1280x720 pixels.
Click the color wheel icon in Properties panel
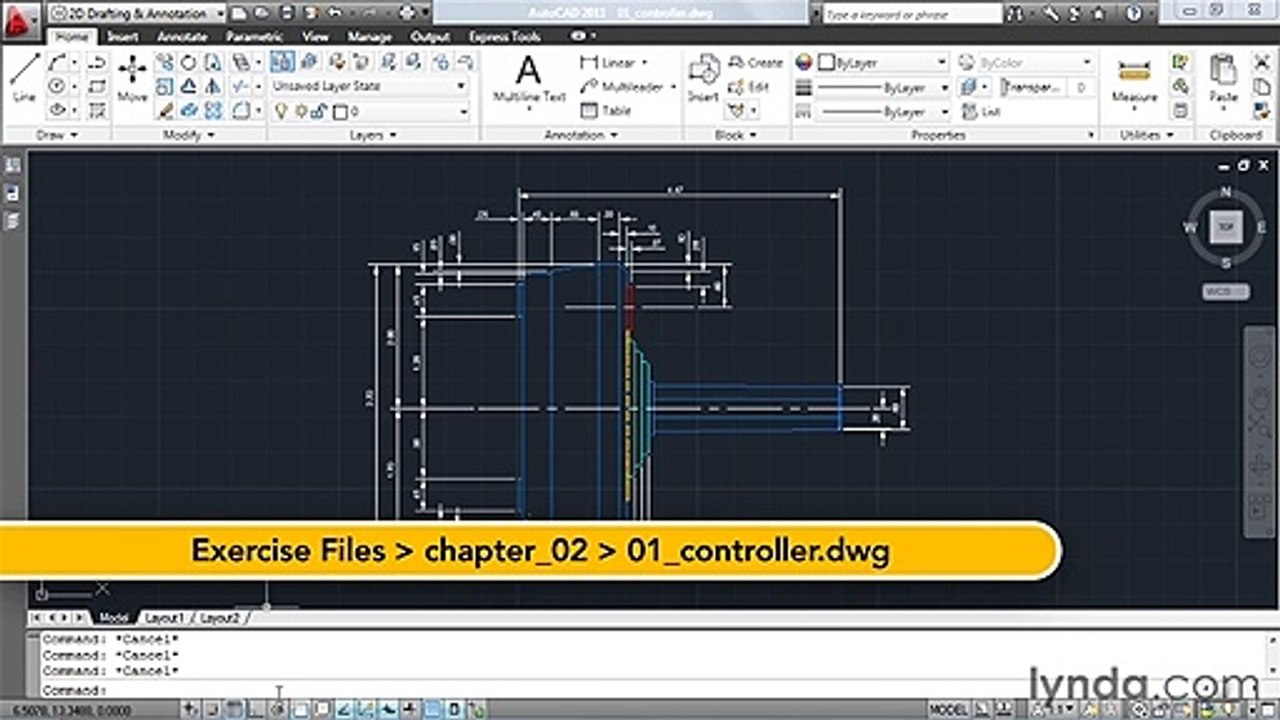pyautogui.click(x=804, y=62)
